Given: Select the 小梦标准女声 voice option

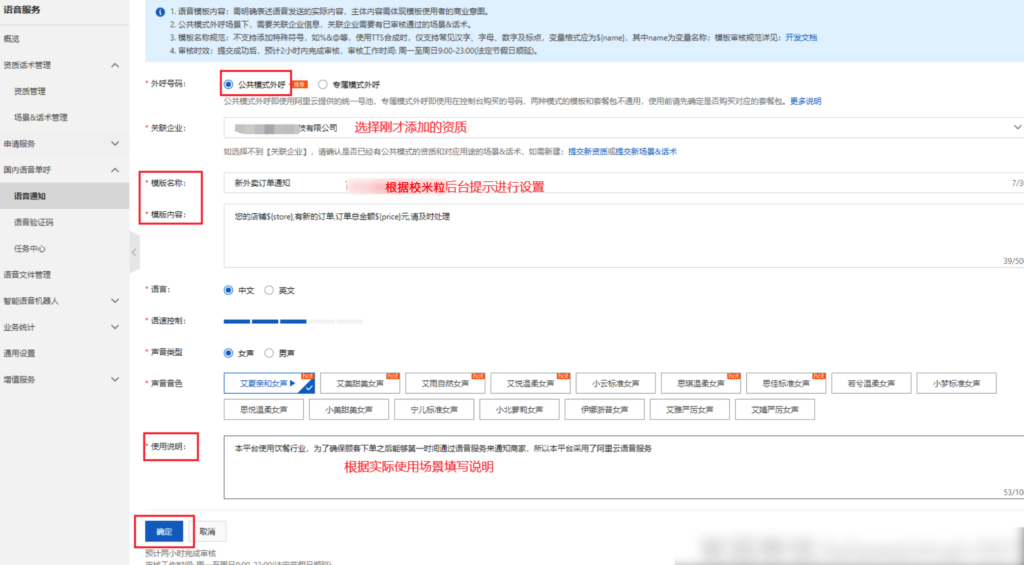Looking at the screenshot, I should coord(957,383).
